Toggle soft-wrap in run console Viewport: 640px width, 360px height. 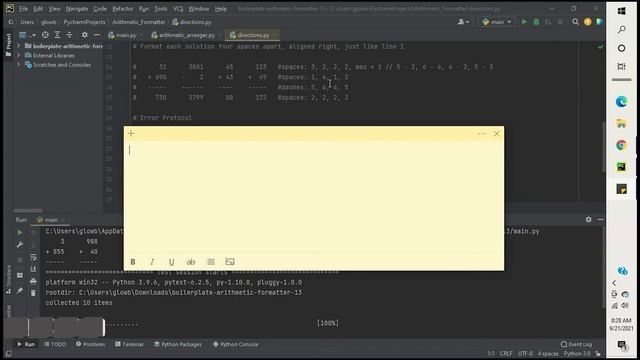tap(33, 257)
